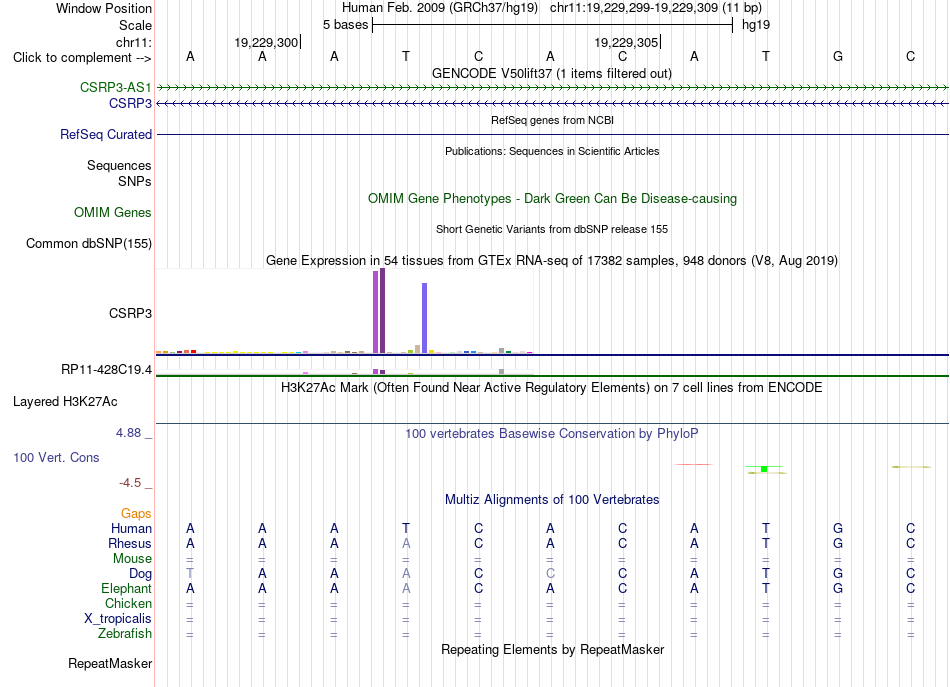Click the blue GTEx expression bar for CSRP3
The width and height of the screenshot is (950, 687).
click(x=425, y=318)
